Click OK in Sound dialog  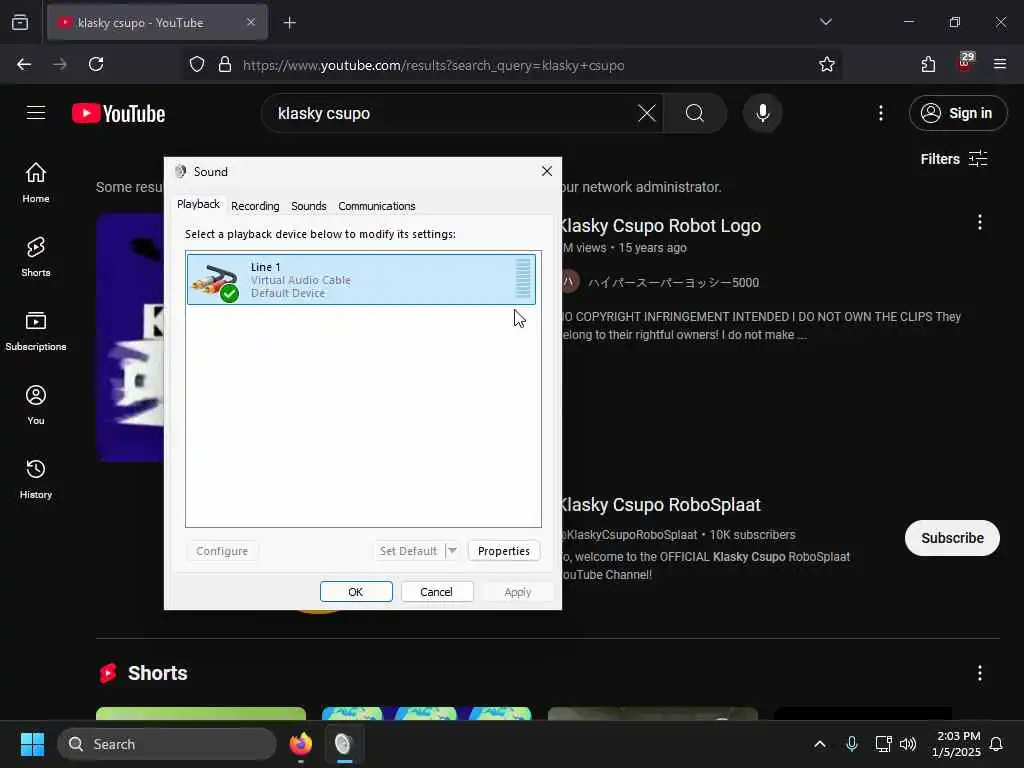[x=356, y=592]
